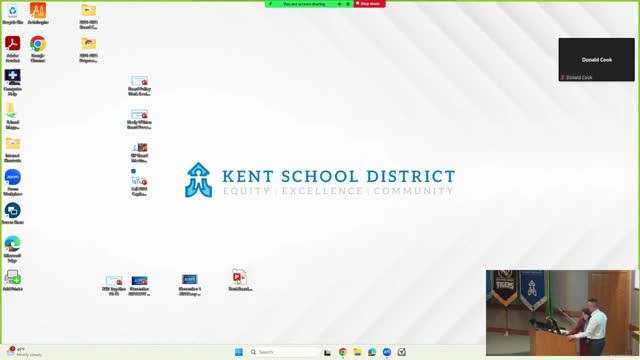This screenshot has height=360, width=640.
Task: Open the Add Printer desktop shortcut
Action: coord(13,280)
